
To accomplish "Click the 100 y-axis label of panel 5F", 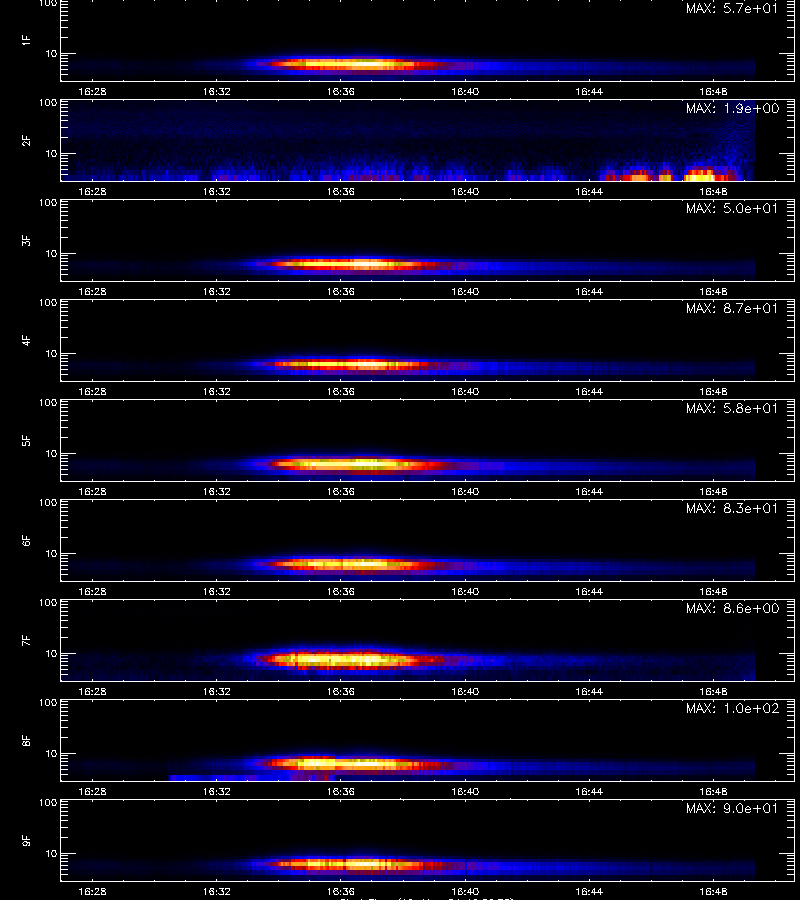I will pos(48,403).
